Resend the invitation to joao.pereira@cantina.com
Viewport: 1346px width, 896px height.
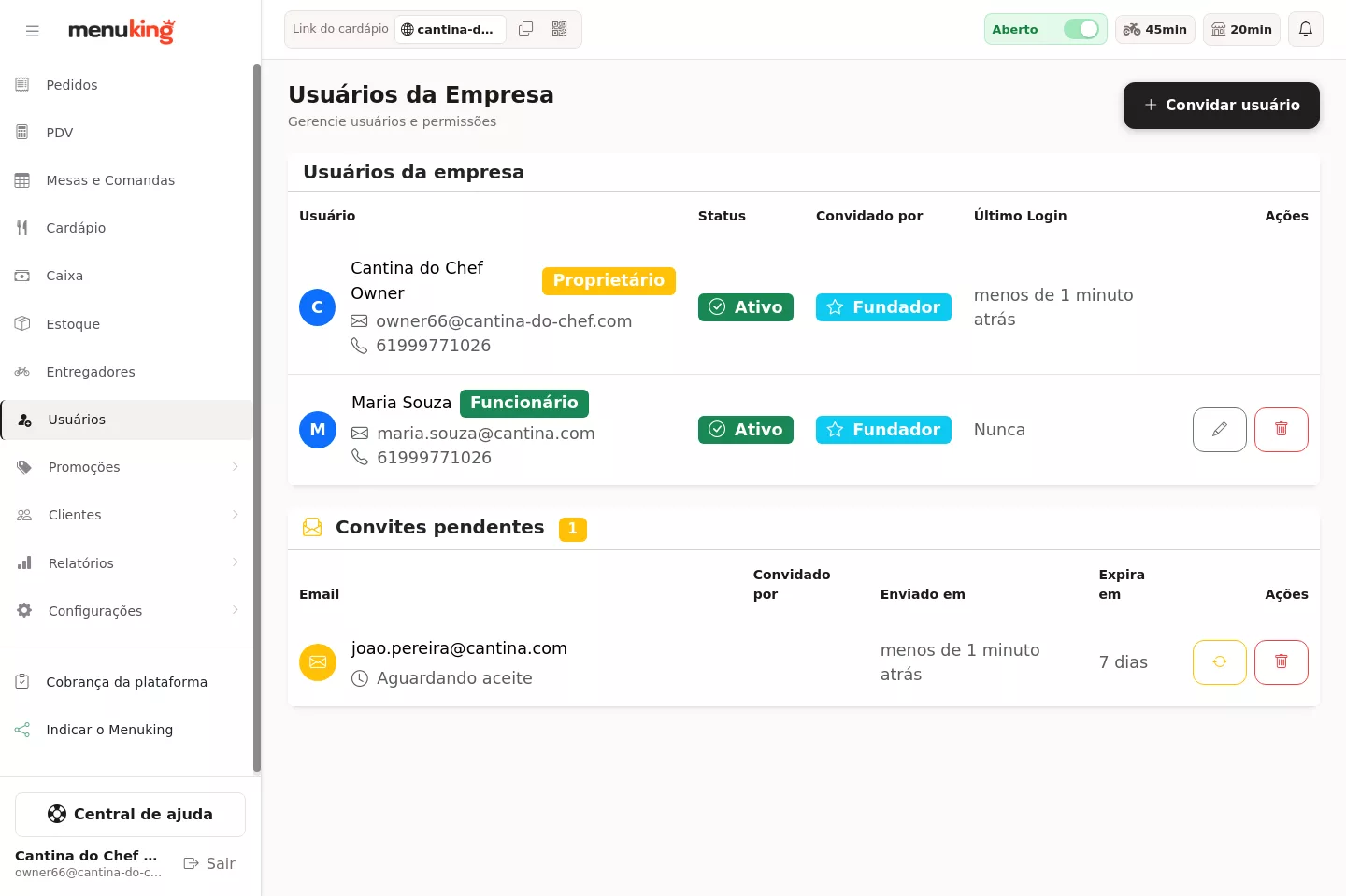[1220, 662]
